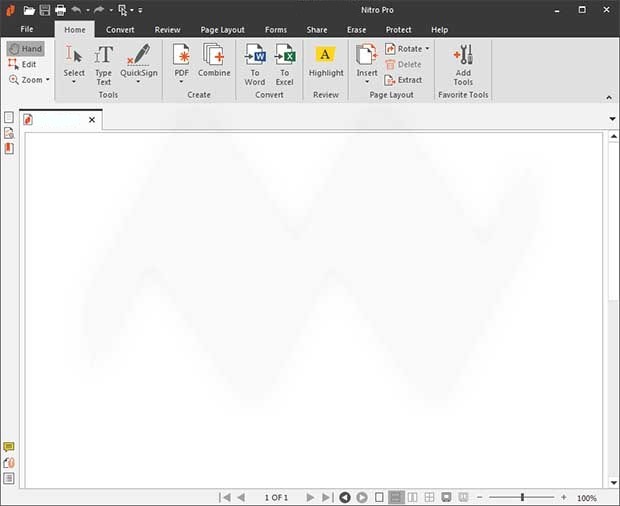Switch to facing pages view
Viewport: 620px width, 506px height.
pos(412,497)
